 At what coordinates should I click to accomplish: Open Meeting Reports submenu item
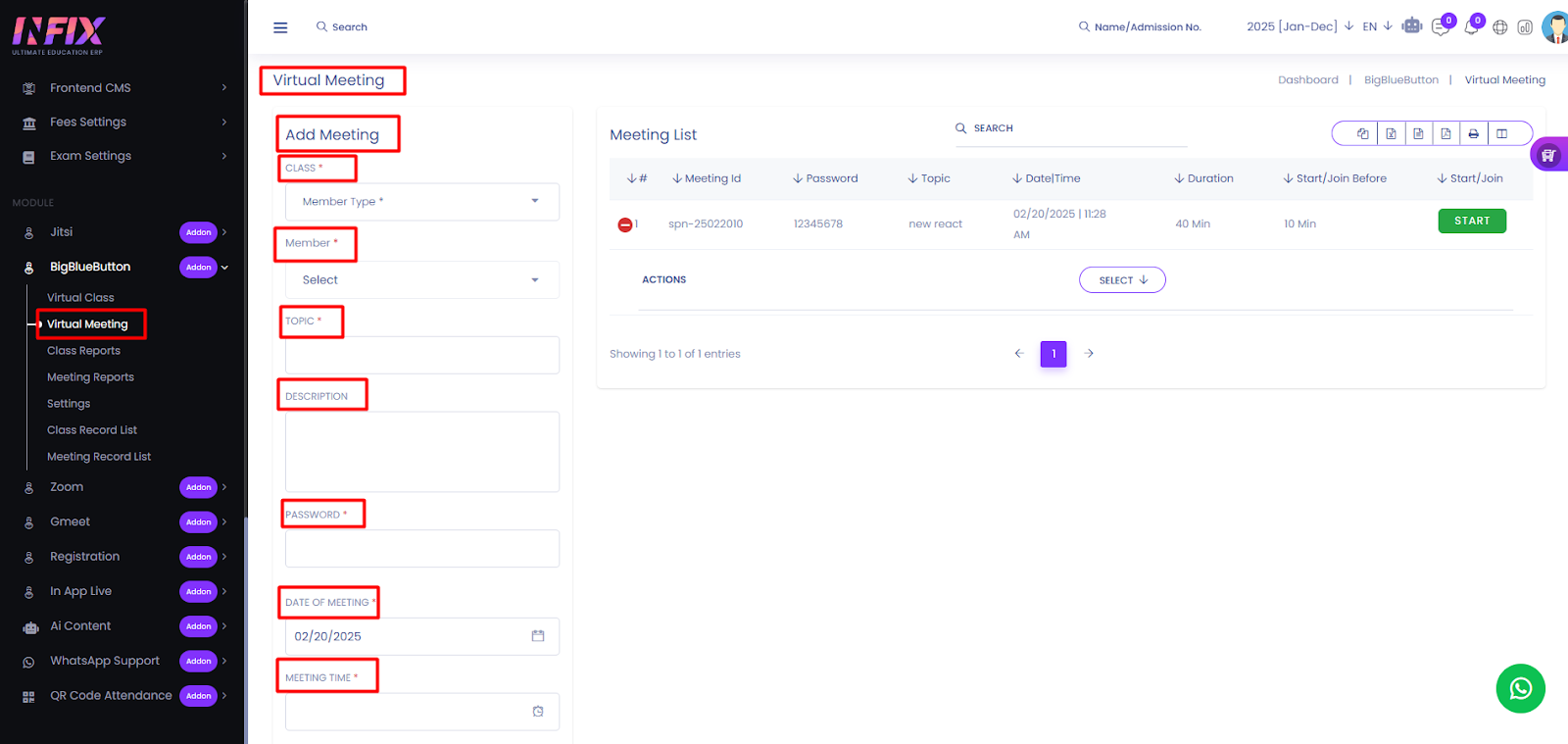click(90, 377)
